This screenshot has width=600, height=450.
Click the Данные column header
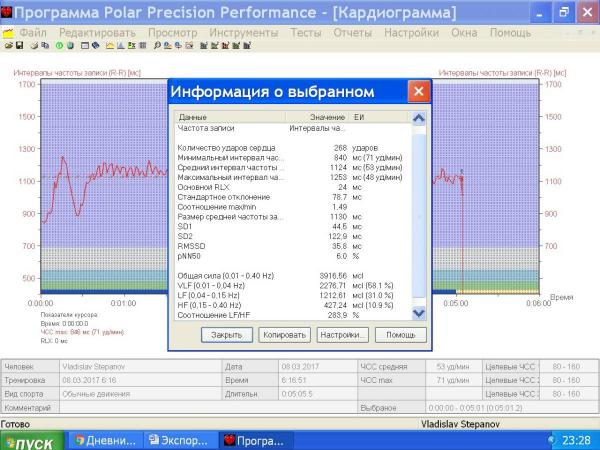click(x=230, y=117)
